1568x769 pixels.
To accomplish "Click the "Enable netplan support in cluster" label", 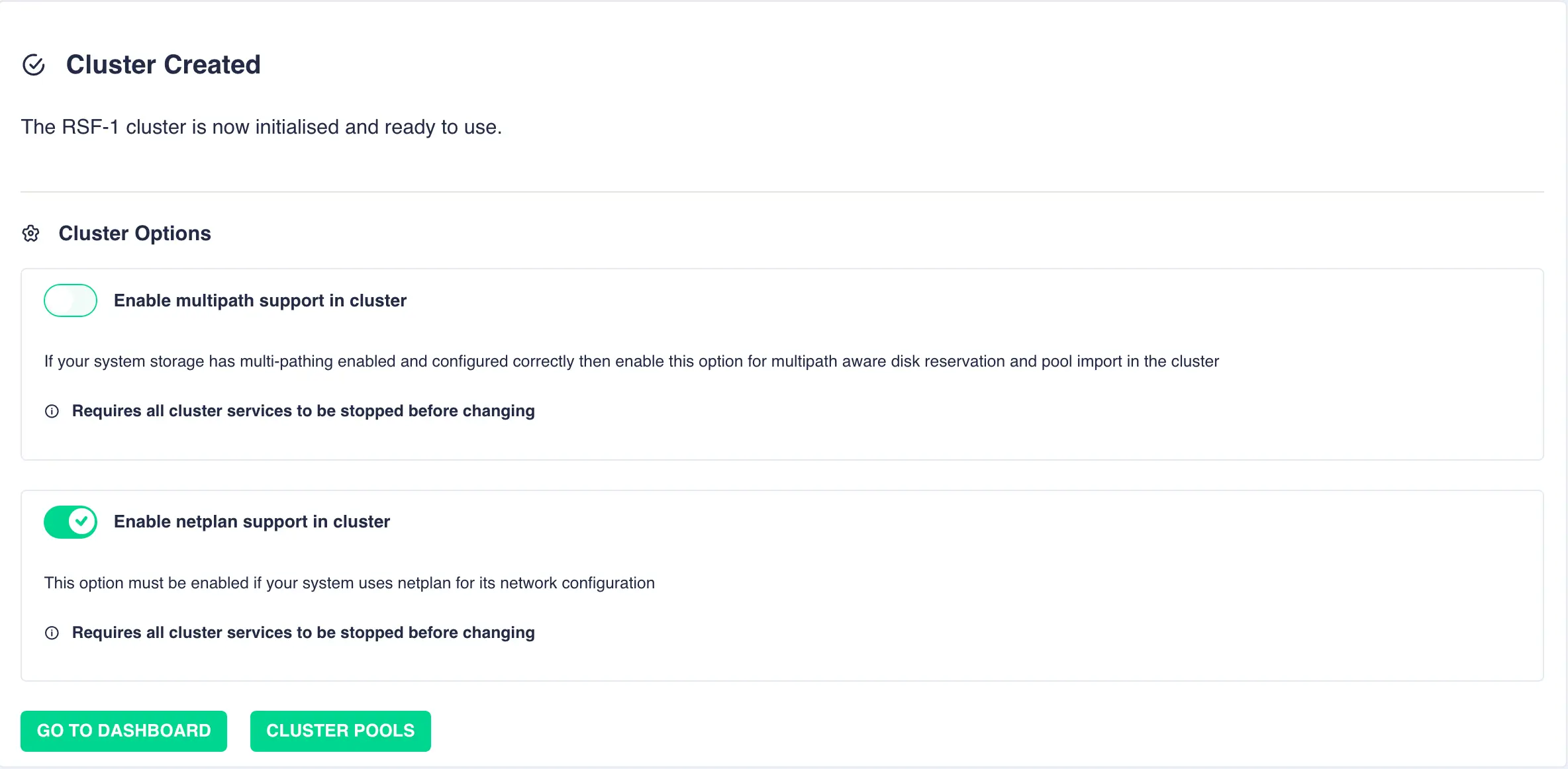I will (252, 522).
